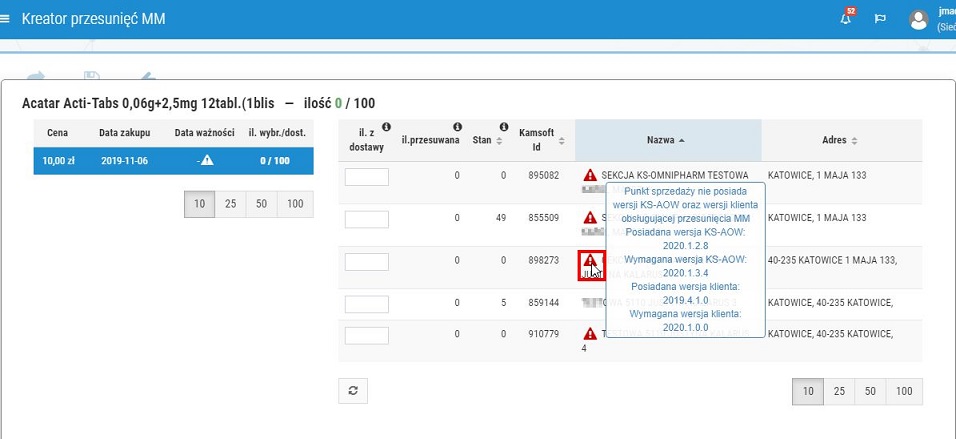Click the Cena column header
This screenshot has height=439, width=956.
pos(57,132)
